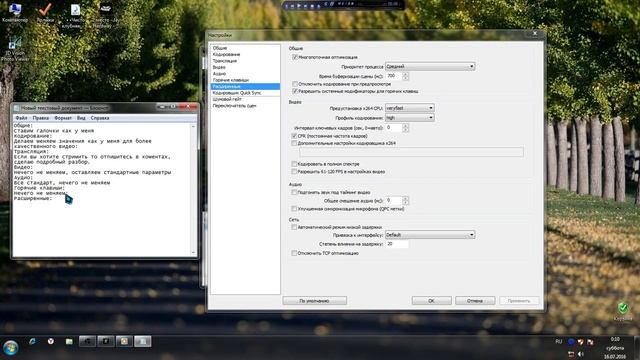Decrease scene buffering time with down arrow
The image size is (640, 360).
[x=405, y=78]
